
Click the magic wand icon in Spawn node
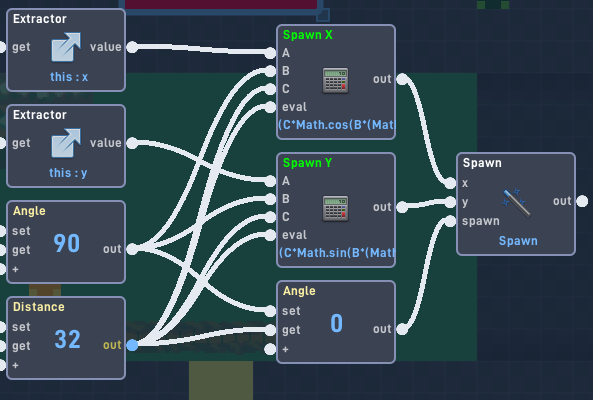click(517, 203)
